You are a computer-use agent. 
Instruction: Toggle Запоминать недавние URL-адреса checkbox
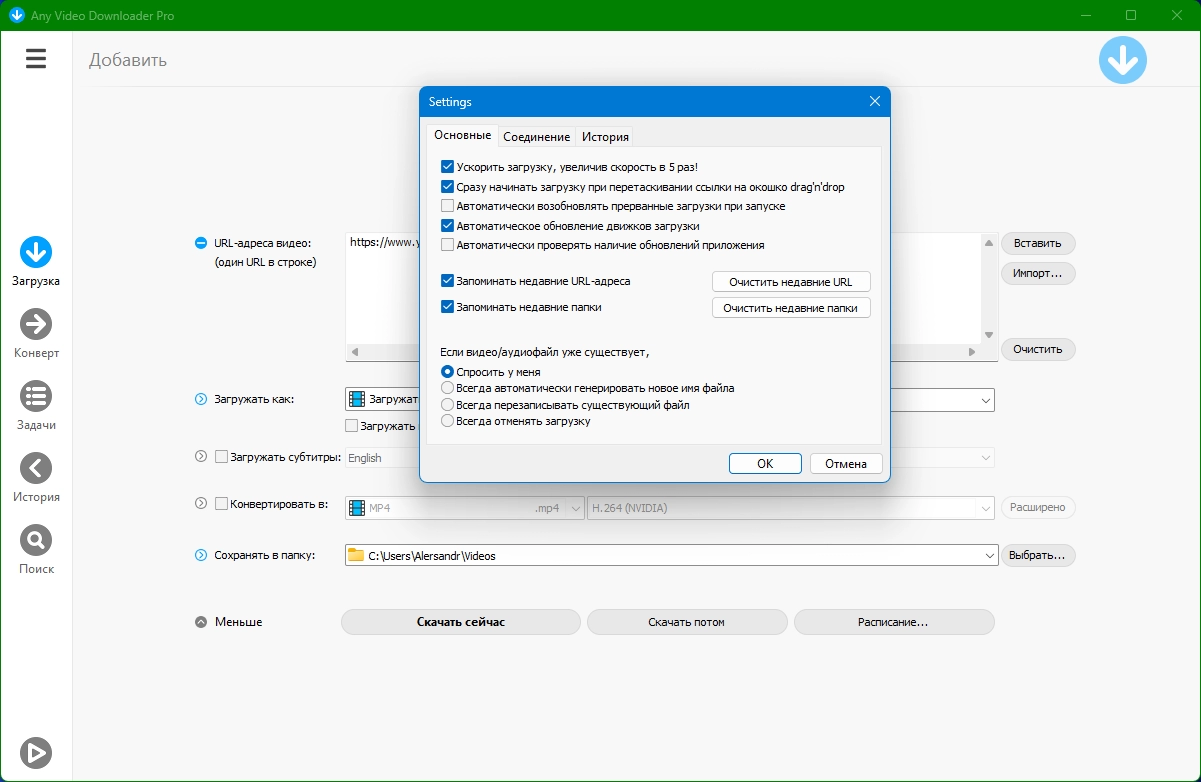tap(447, 281)
